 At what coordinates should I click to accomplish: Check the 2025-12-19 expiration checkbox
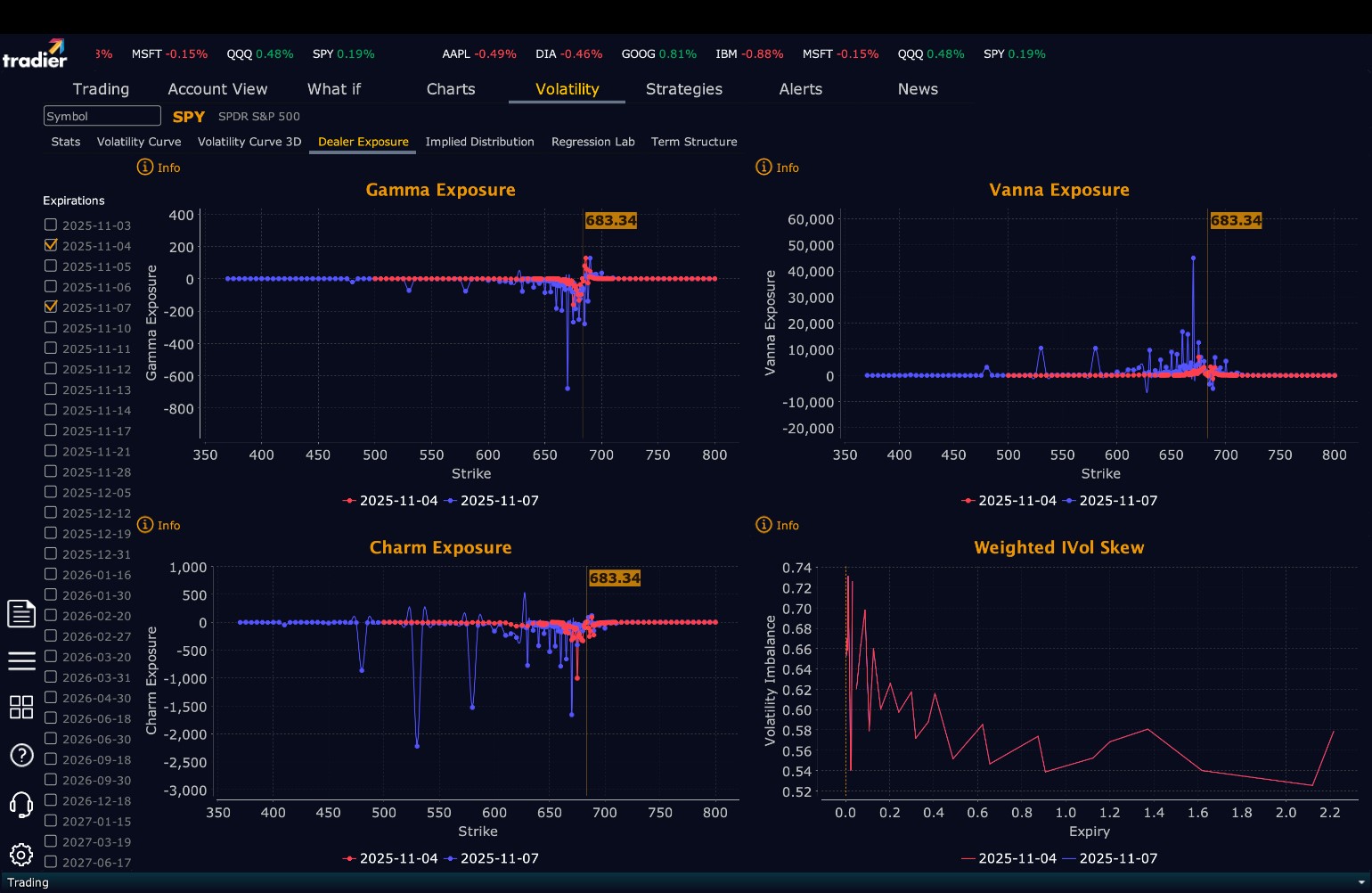[51, 533]
